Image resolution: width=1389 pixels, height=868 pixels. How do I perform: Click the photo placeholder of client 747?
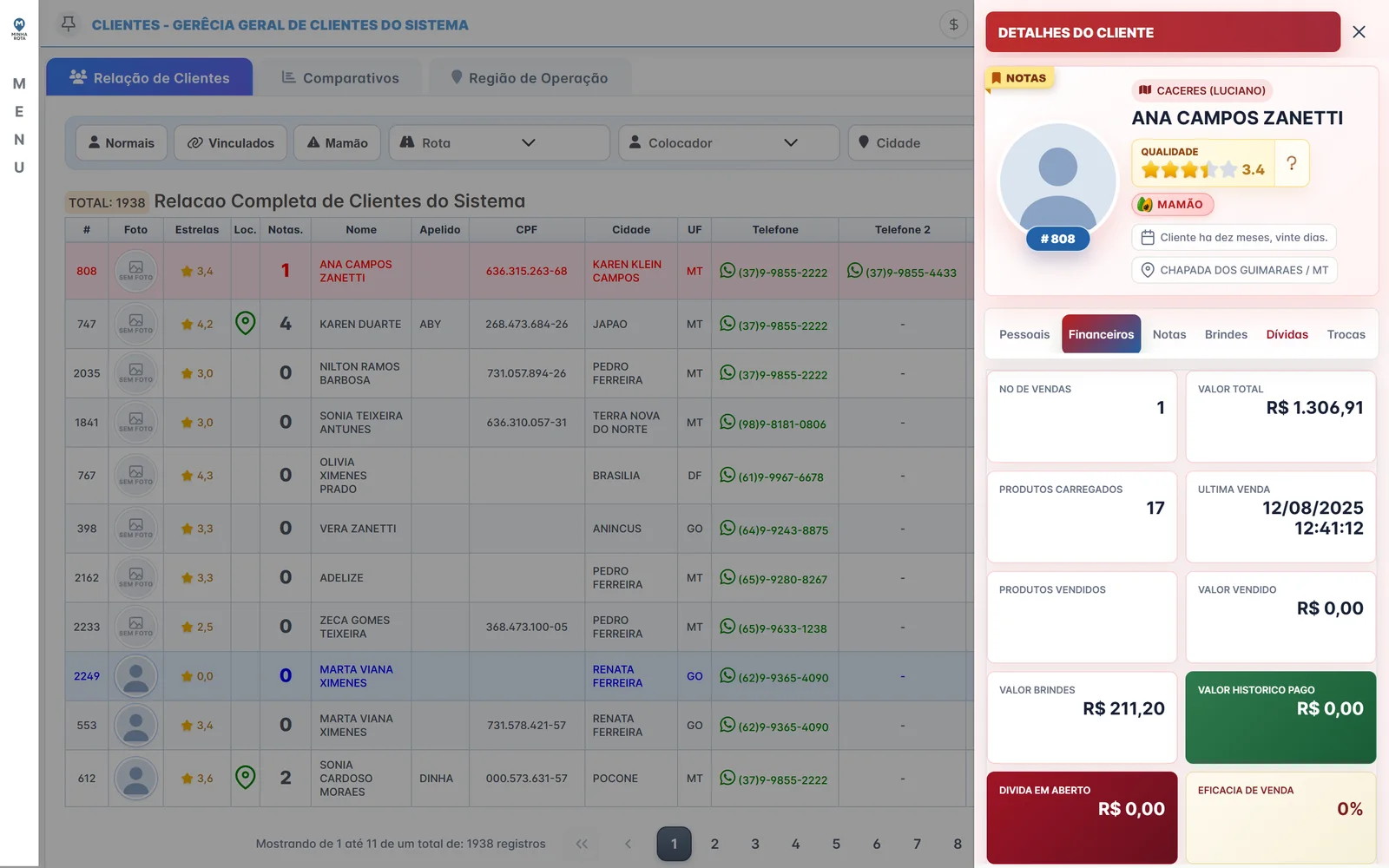click(x=136, y=324)
